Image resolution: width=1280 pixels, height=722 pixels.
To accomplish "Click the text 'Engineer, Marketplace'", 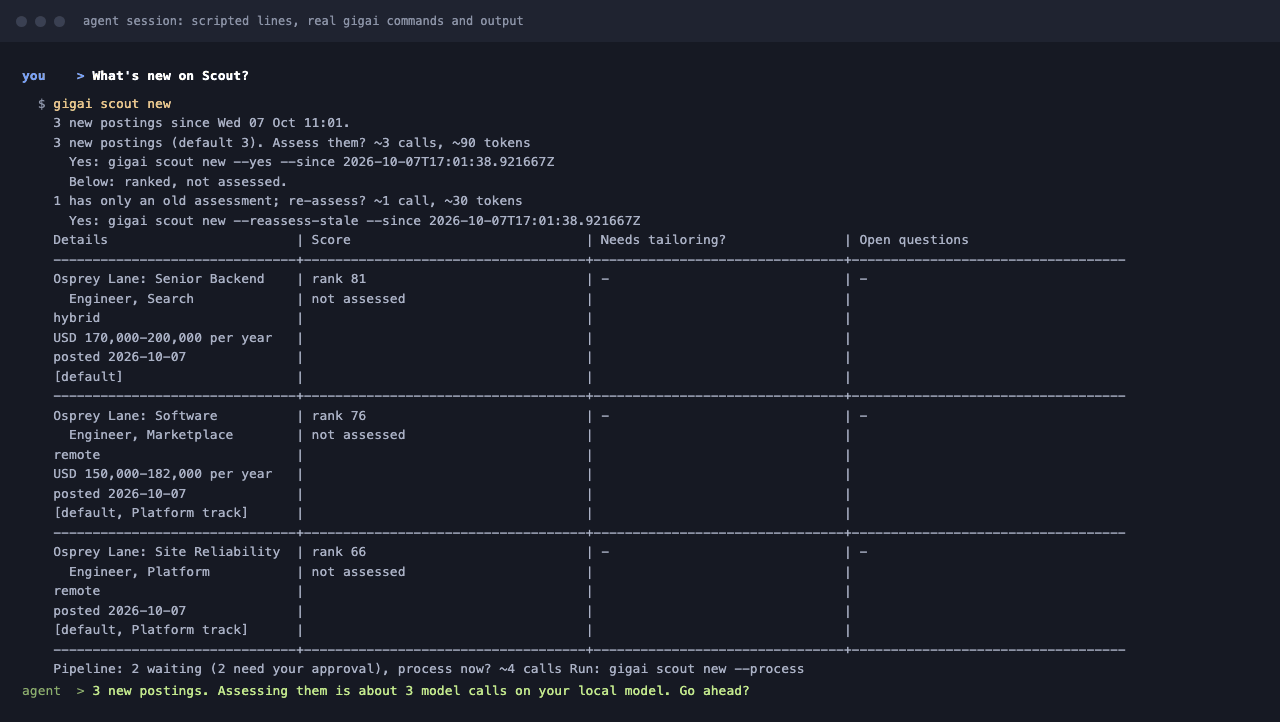I will [151, 435].
